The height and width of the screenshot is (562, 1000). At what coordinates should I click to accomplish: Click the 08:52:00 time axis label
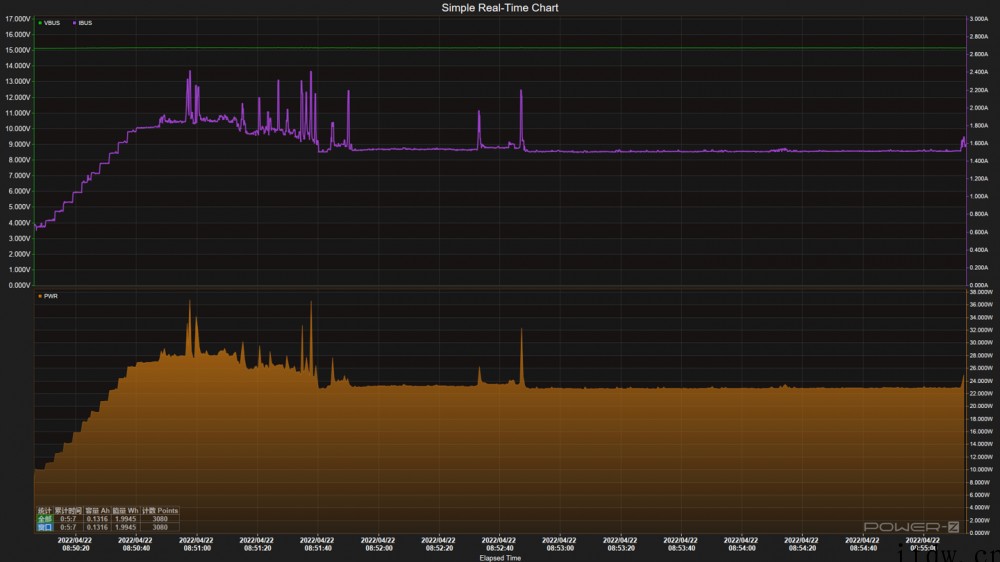tap(378, 548)
